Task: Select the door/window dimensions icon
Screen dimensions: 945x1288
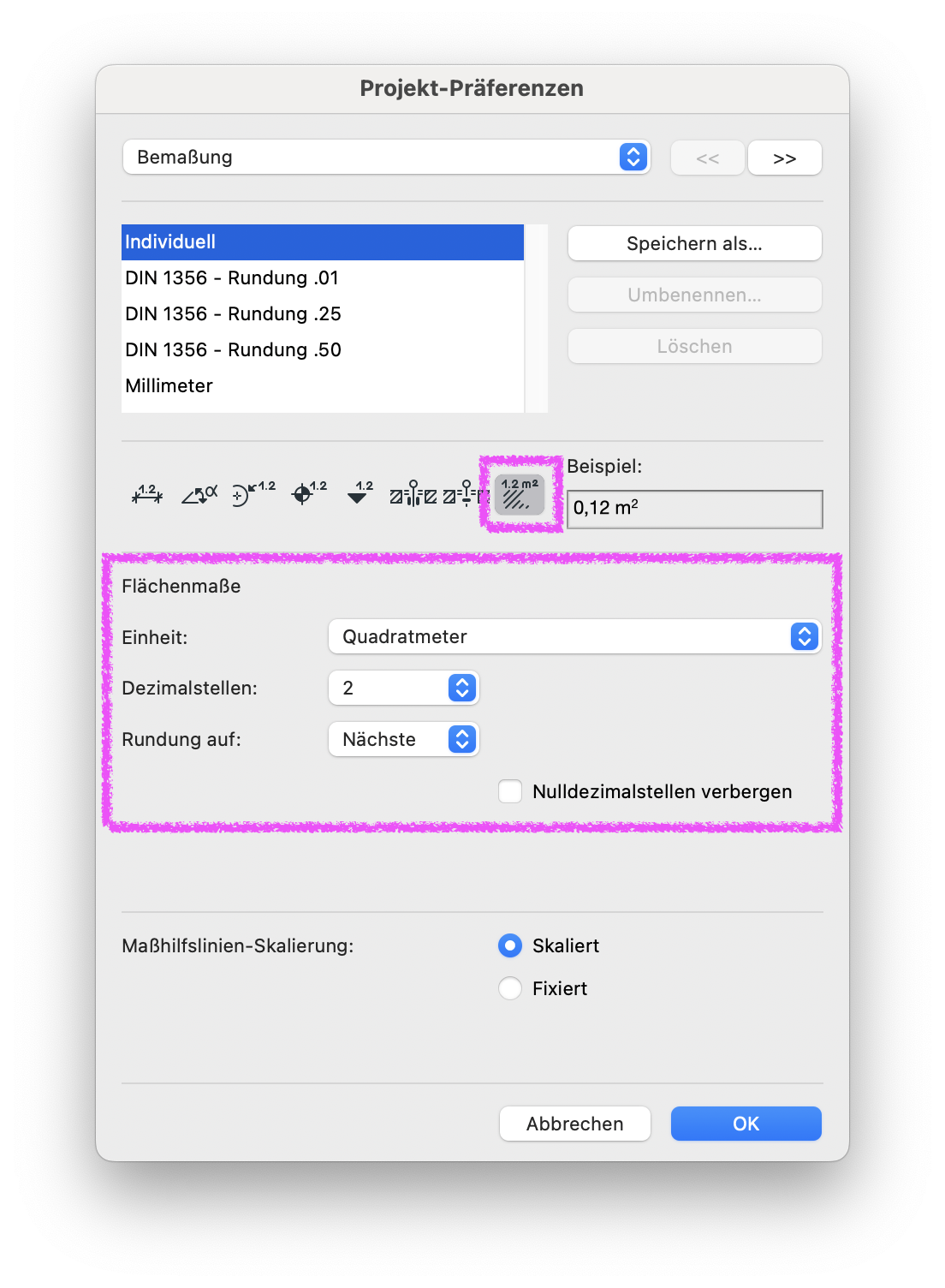Action: point(413,494)
